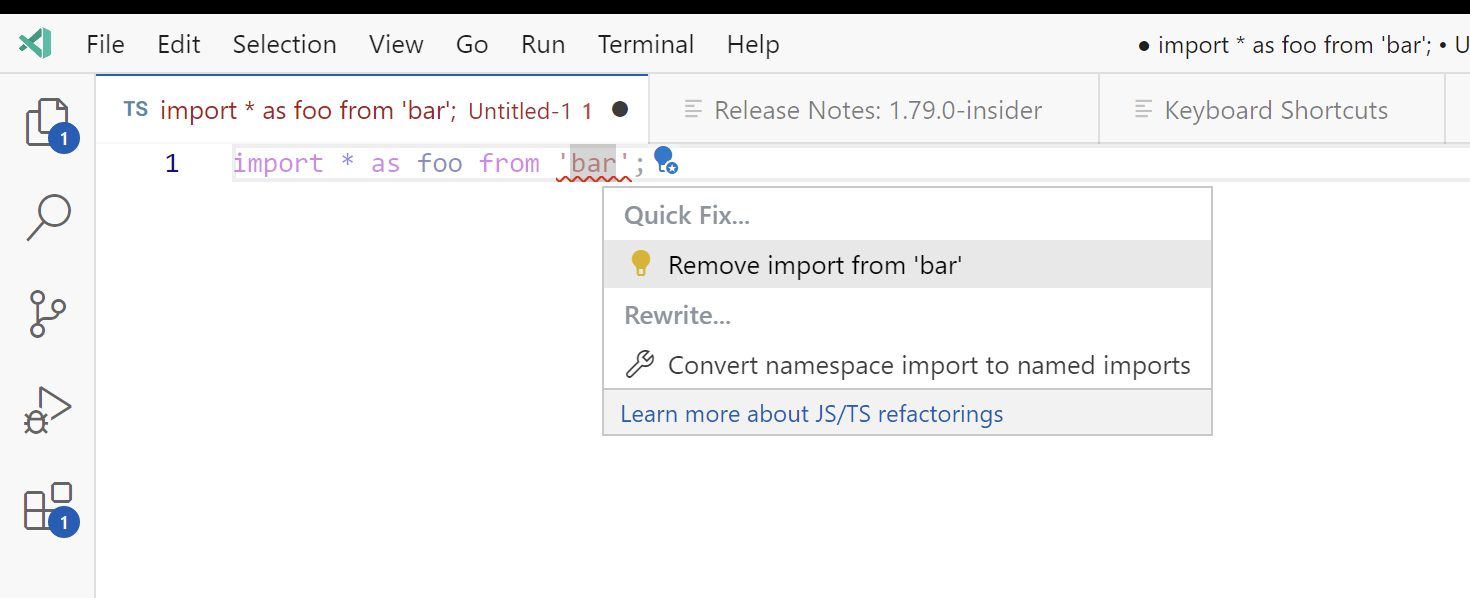Image resolution: width=1470 pixels, height=598 pixels.
Task: Select the Search icon in activity bar
Action: [x=47, y=216]
